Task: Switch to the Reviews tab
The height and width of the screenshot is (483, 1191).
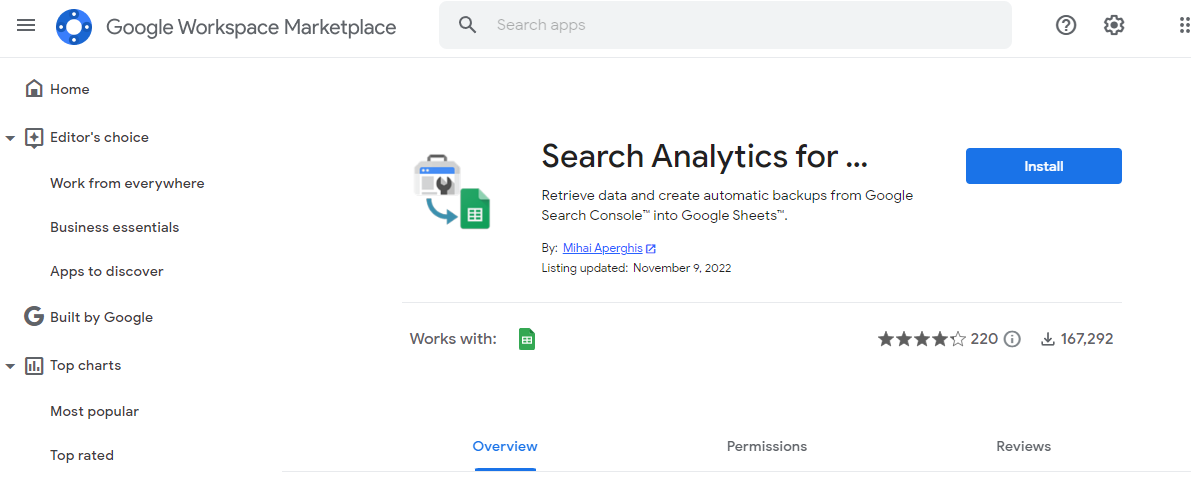Action: [1023, 447]
